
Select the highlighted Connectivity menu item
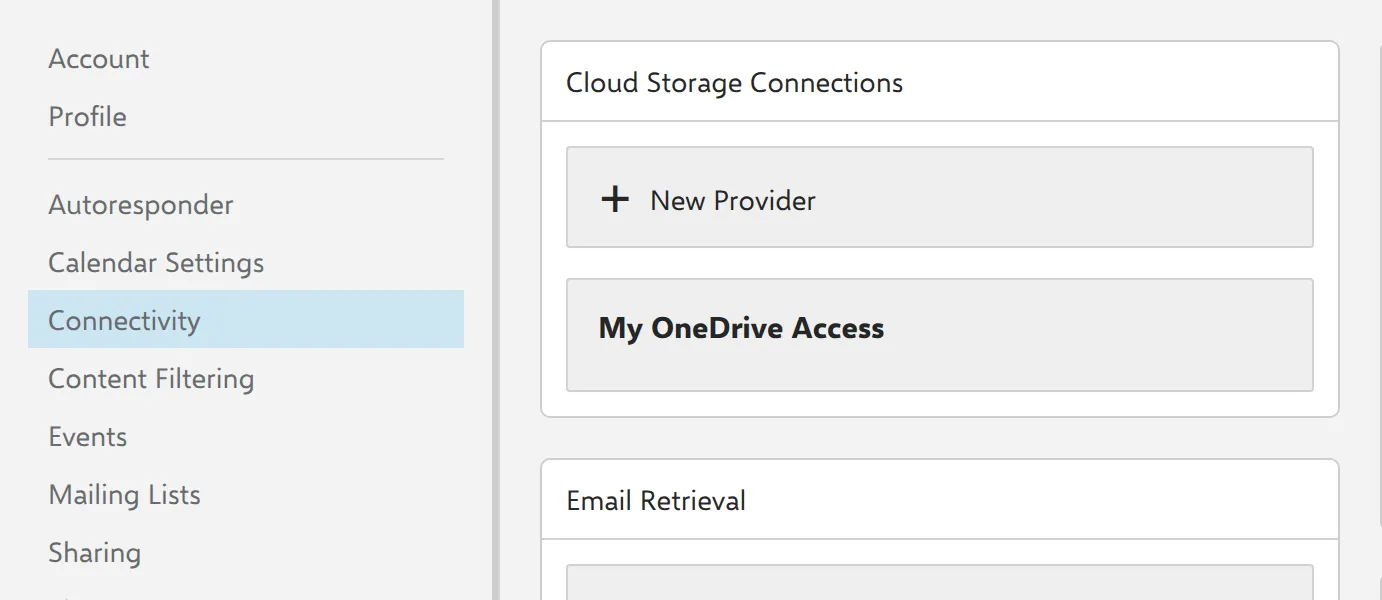click(246, 320)
